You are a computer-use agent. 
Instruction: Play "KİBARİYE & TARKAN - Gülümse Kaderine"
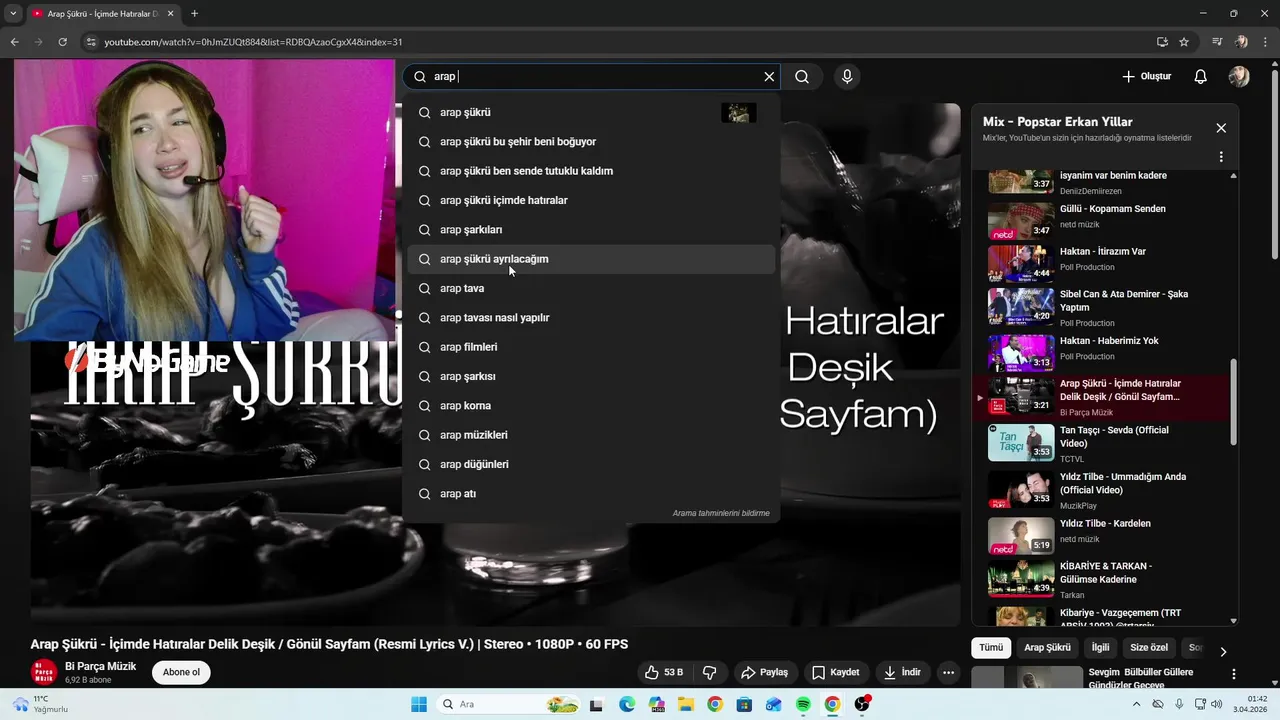[1100, 579]
